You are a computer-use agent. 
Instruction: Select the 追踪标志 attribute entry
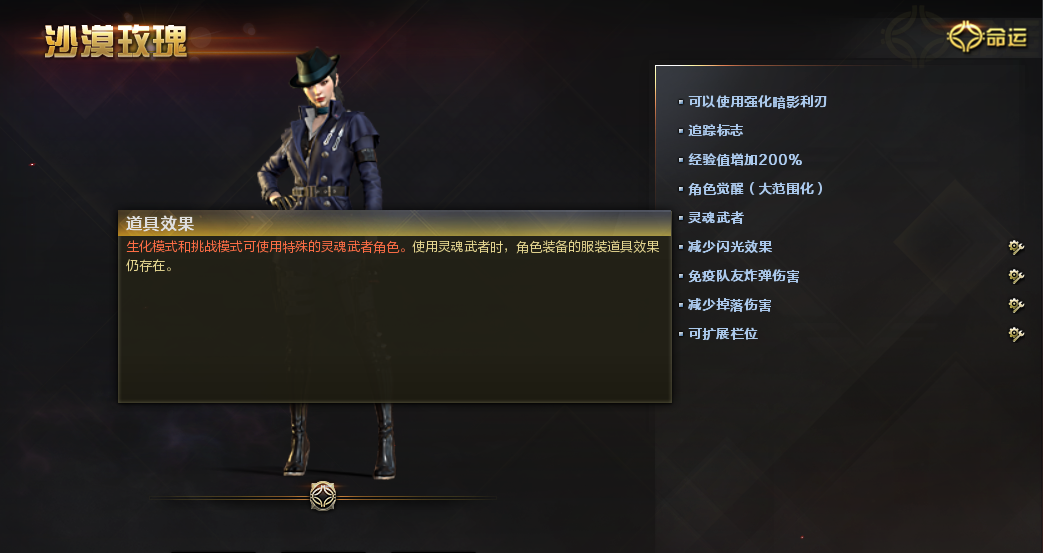(715, 130)
